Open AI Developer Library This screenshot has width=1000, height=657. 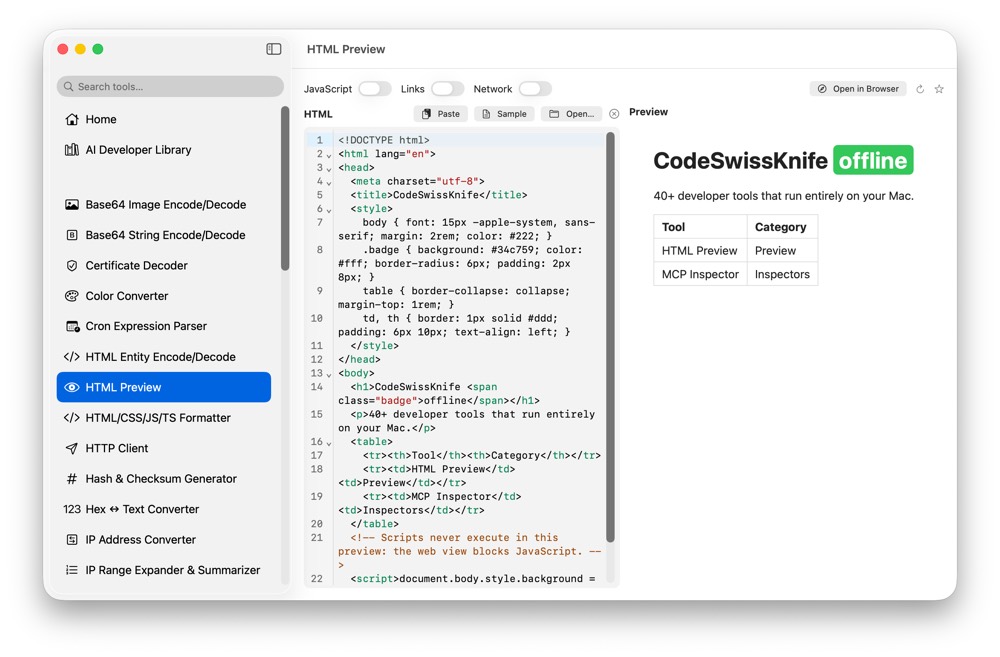point(164,150)
